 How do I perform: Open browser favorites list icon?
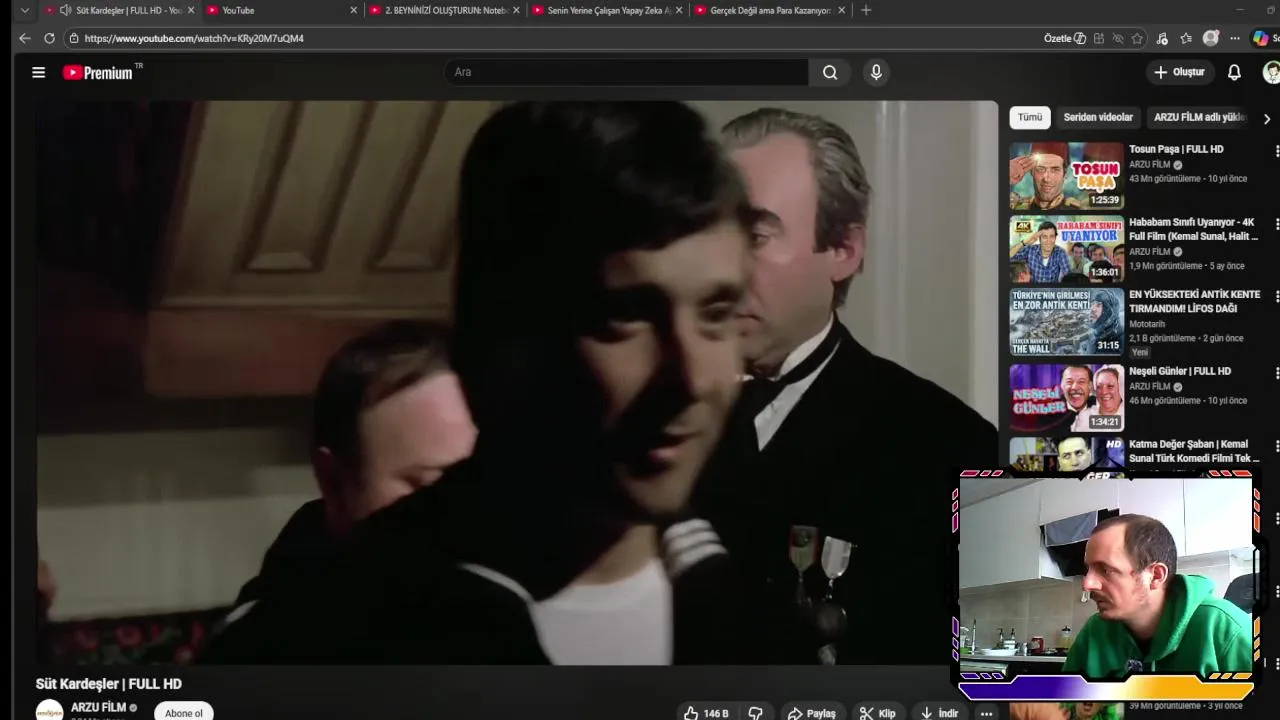(1186, 38)
